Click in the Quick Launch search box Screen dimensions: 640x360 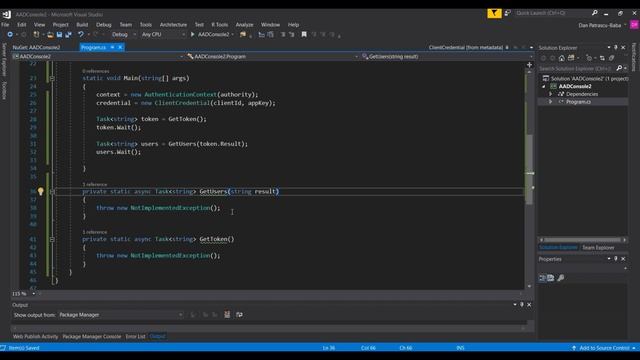552,13
